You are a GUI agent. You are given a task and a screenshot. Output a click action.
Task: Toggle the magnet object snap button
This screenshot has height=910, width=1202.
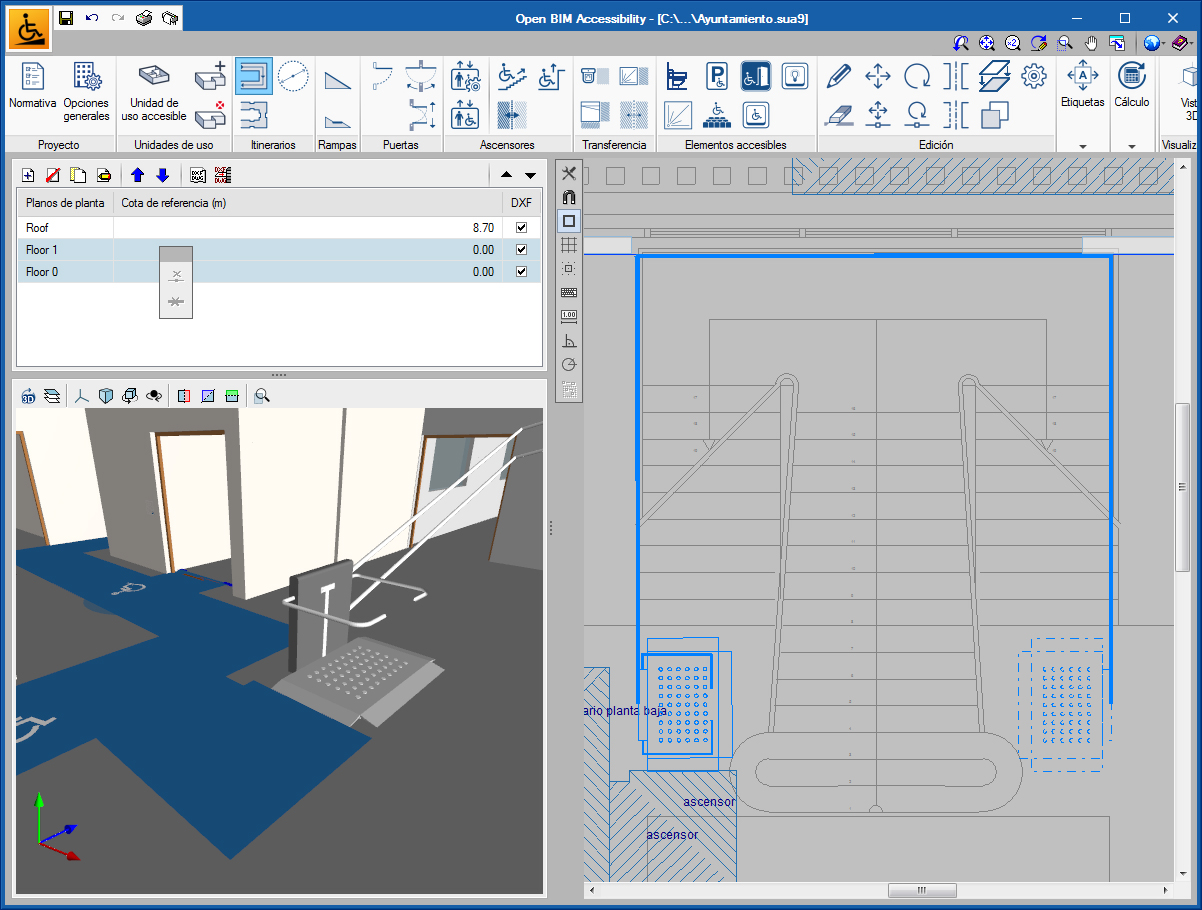pos(569,197)
